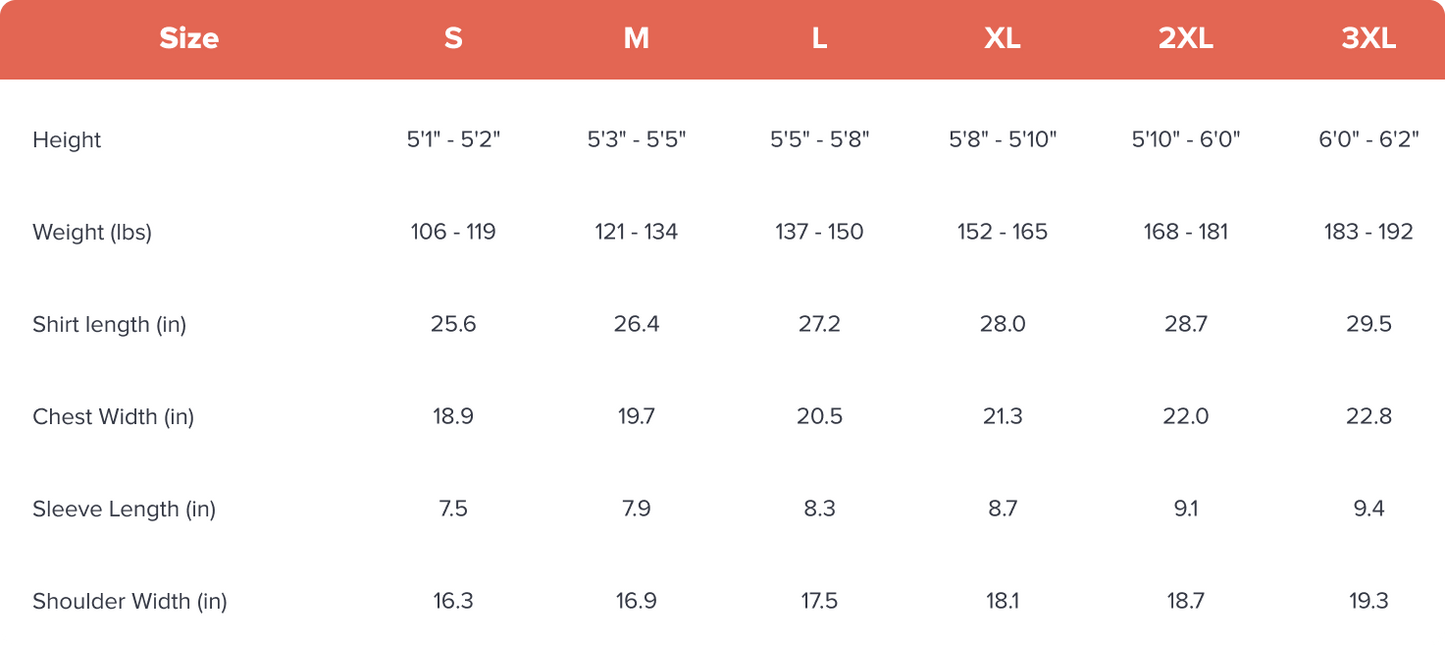This screenshot has height=645, width=1445.
Task: Click the Shirt length (in) row label
Action: [x=109, y=324]
